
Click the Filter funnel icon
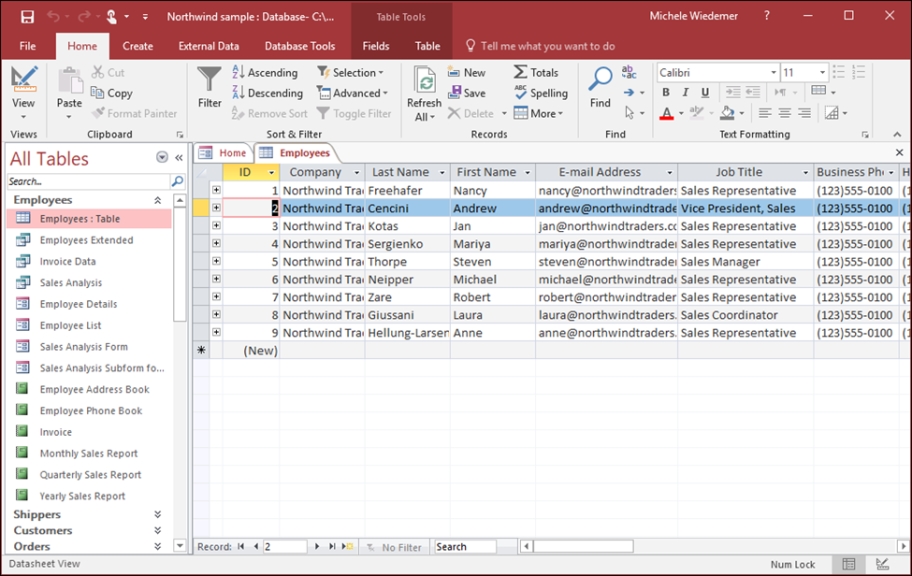[x=209, y=80]
